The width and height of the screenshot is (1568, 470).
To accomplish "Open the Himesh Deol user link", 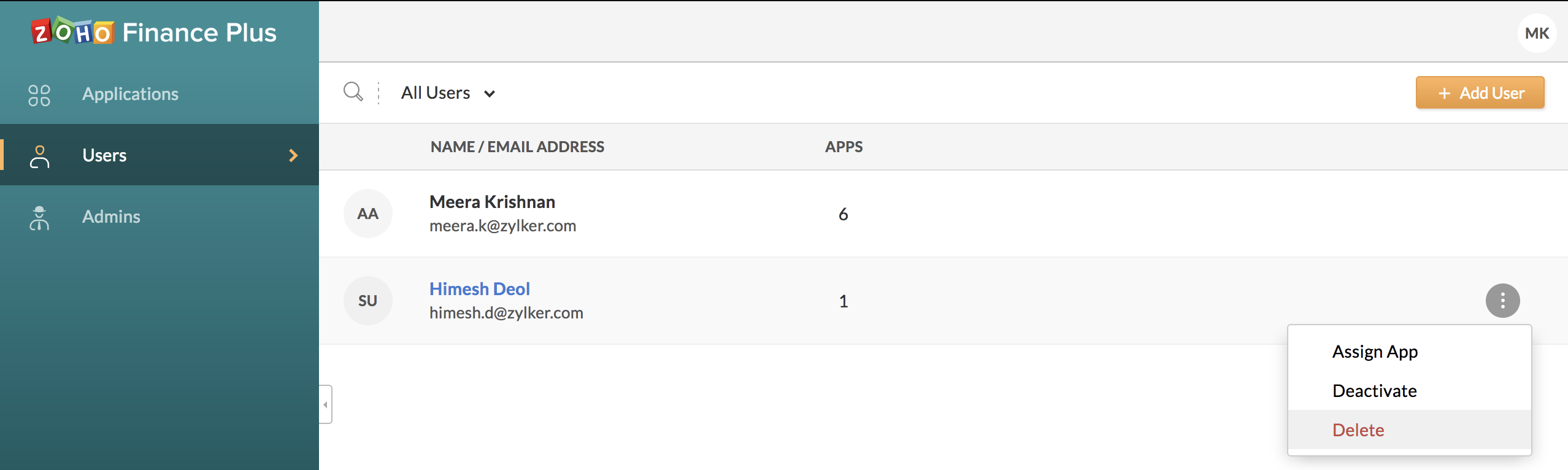I will click(479, 289).
